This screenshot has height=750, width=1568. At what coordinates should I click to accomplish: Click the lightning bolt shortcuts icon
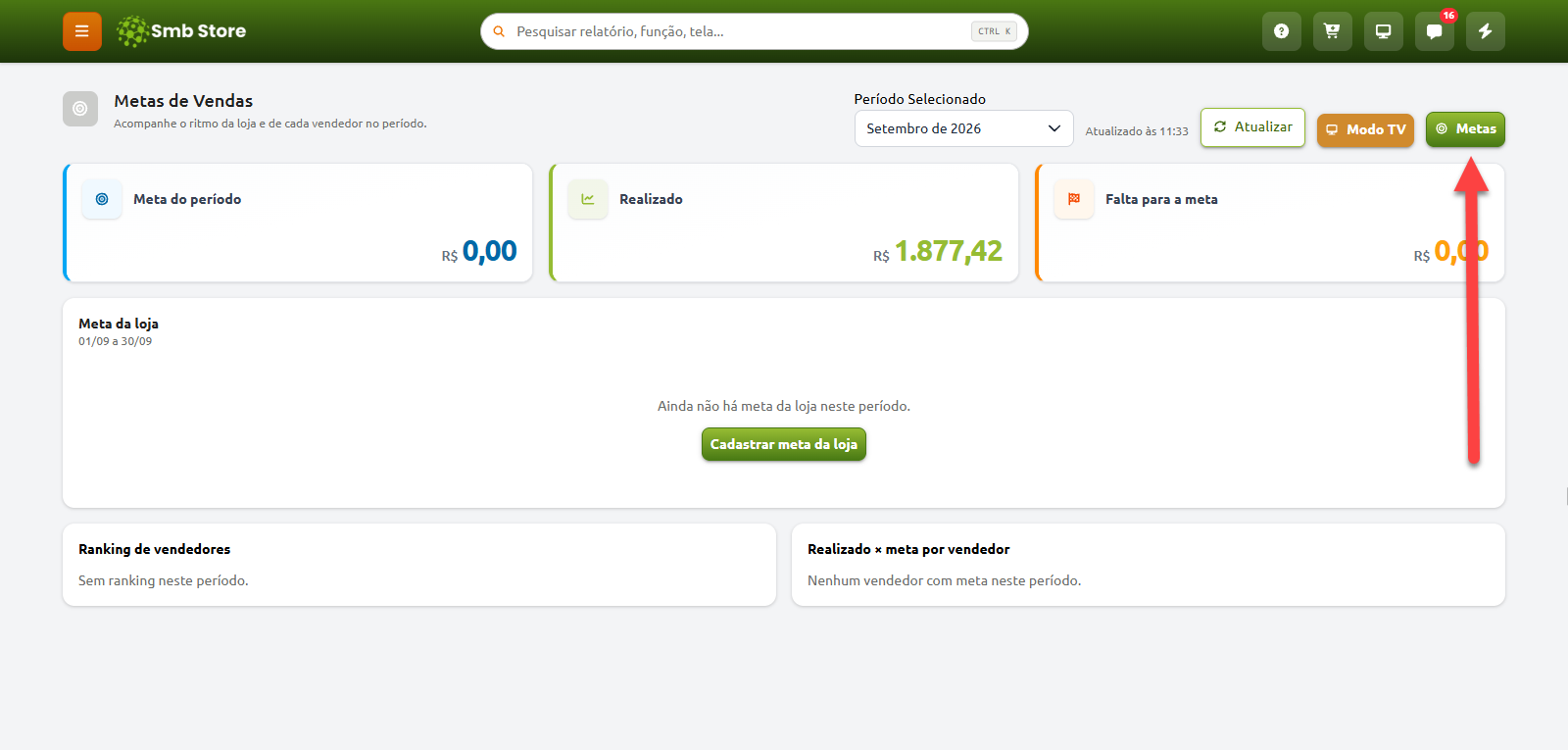pyautogui.click(x=1485, y=31)
